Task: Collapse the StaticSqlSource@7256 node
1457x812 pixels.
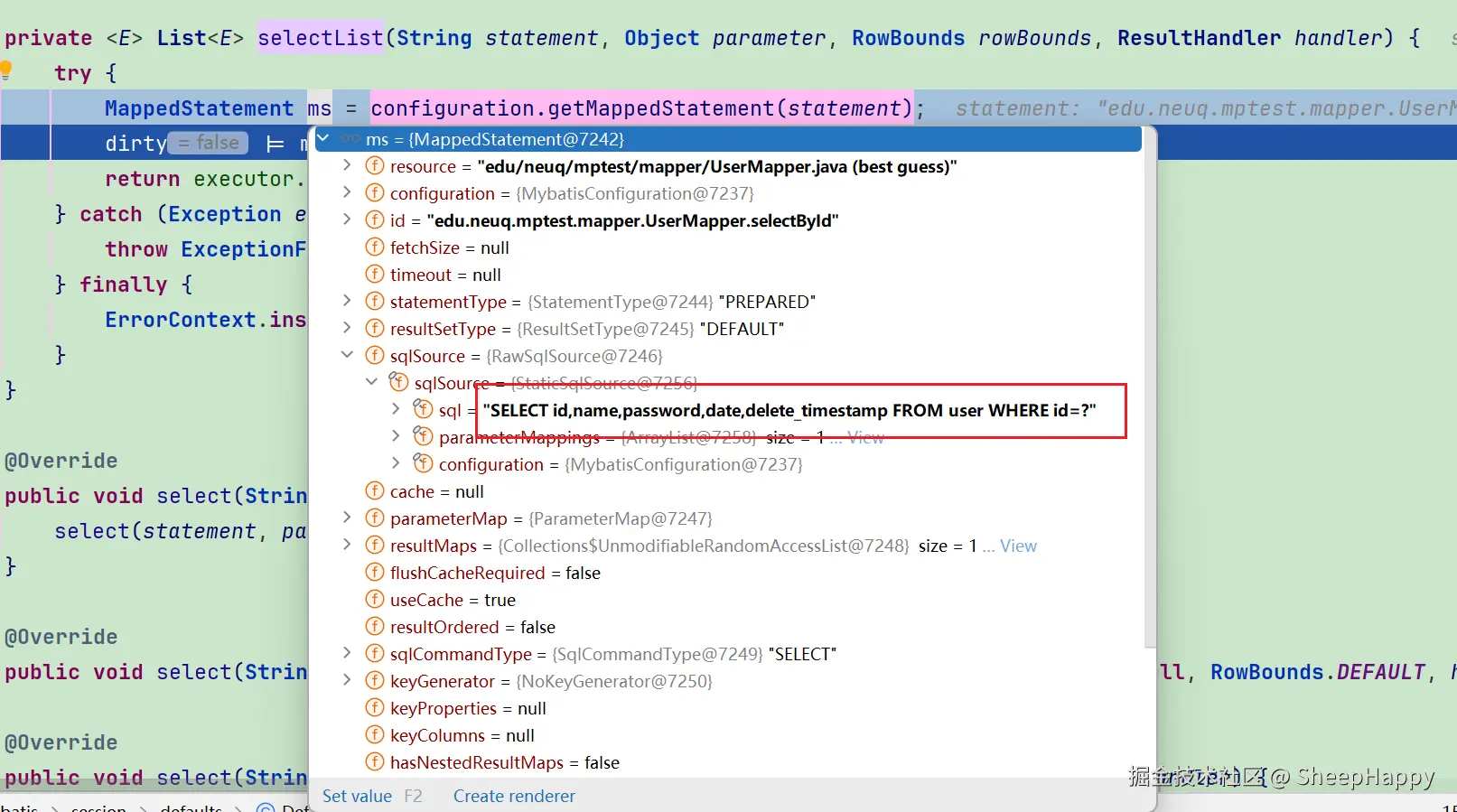Action: pyautogui.click(x=371, y=382)
